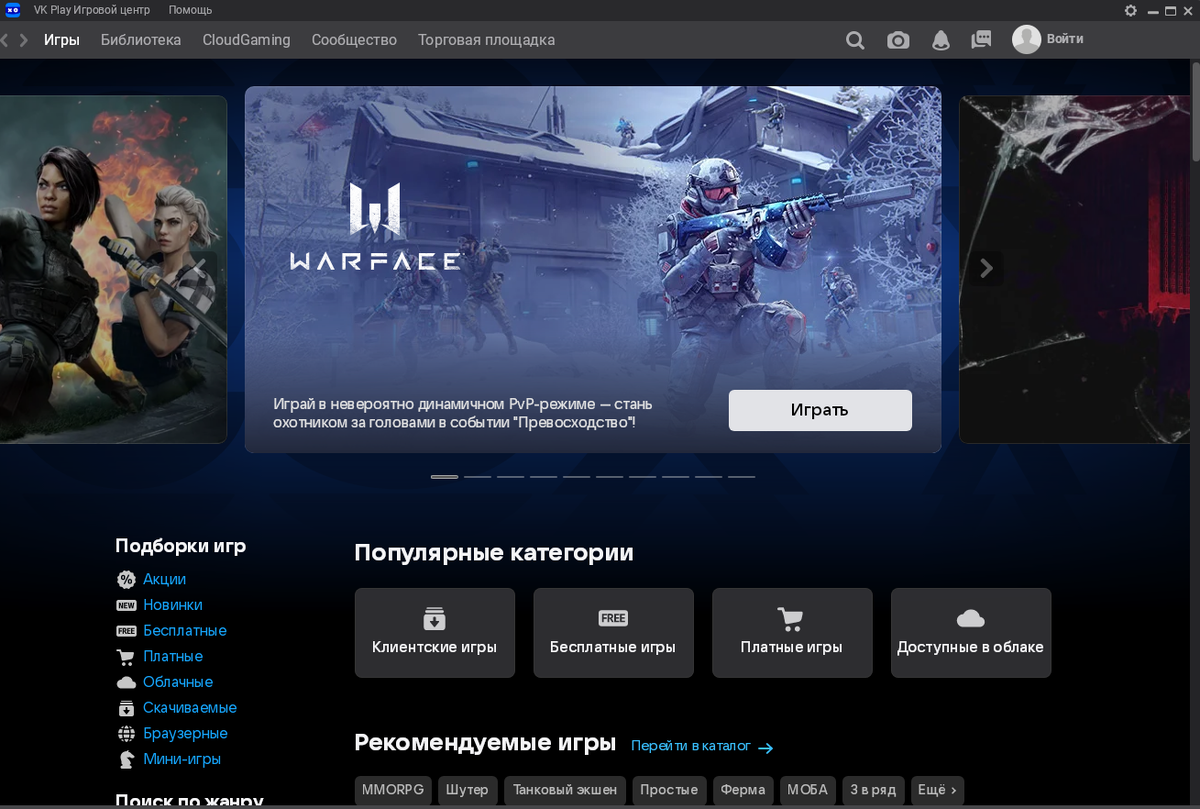Switch to the Библиотека tab
The width and height of the screenshot is (1200, 809).
point(141,40)
